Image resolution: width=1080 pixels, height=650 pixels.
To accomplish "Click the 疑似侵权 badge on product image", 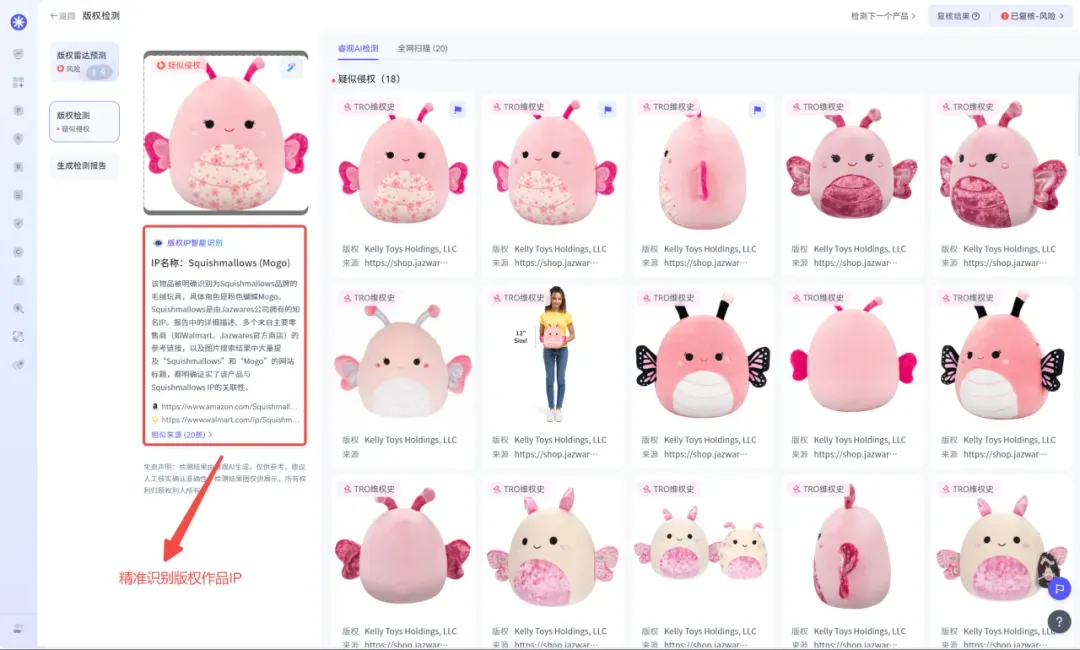I will click(178, 65).
